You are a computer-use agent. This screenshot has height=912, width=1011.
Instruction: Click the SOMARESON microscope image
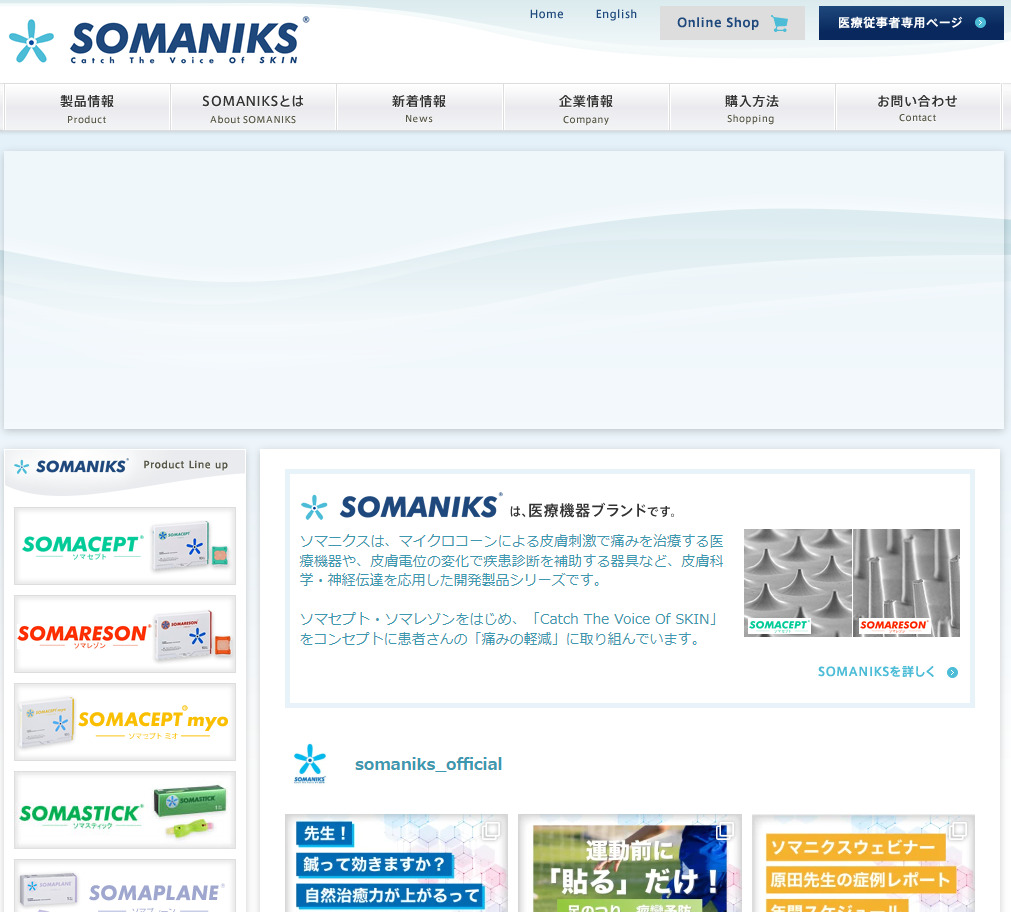coord(907,583)
